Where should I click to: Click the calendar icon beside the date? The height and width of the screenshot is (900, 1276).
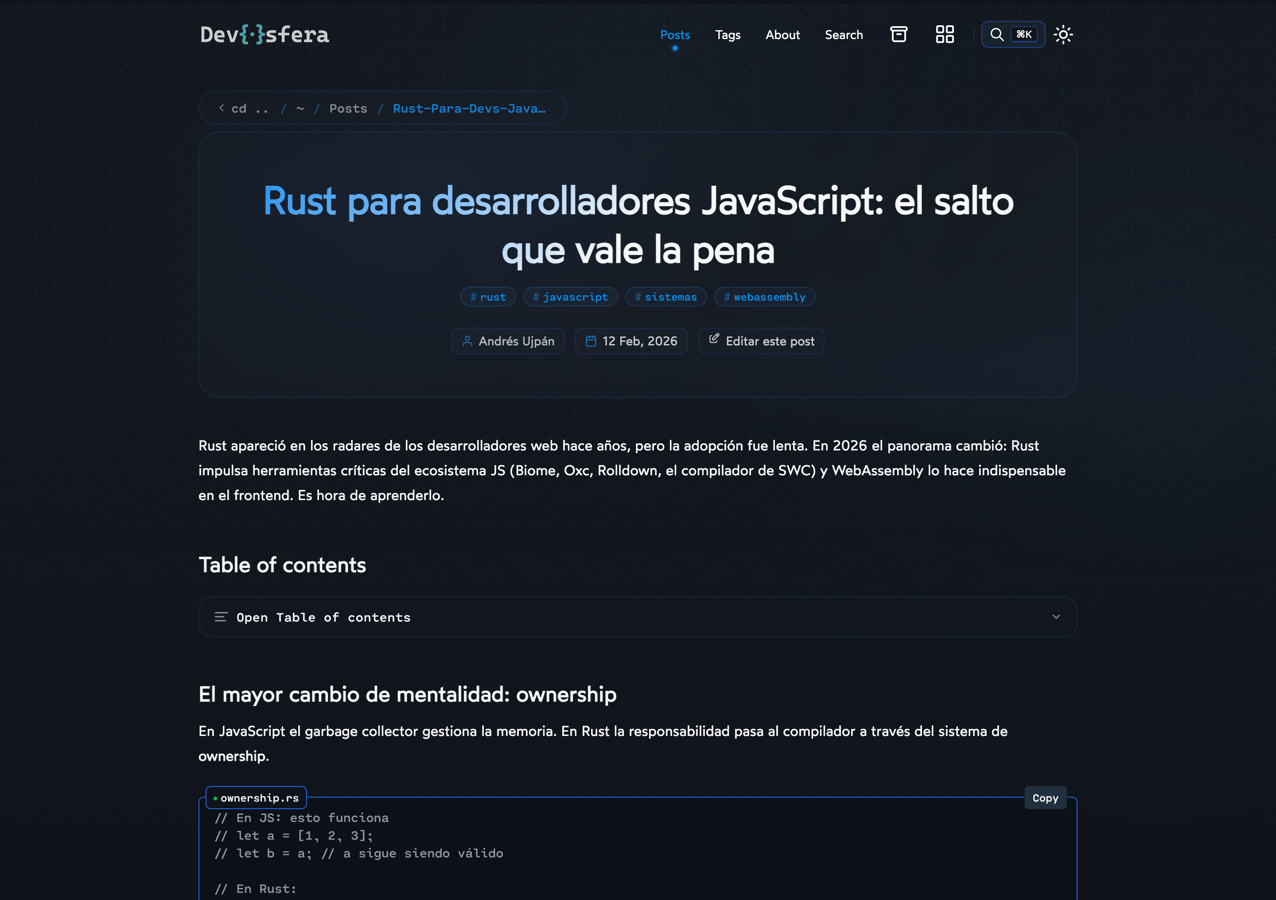click(x=591, y=341)
